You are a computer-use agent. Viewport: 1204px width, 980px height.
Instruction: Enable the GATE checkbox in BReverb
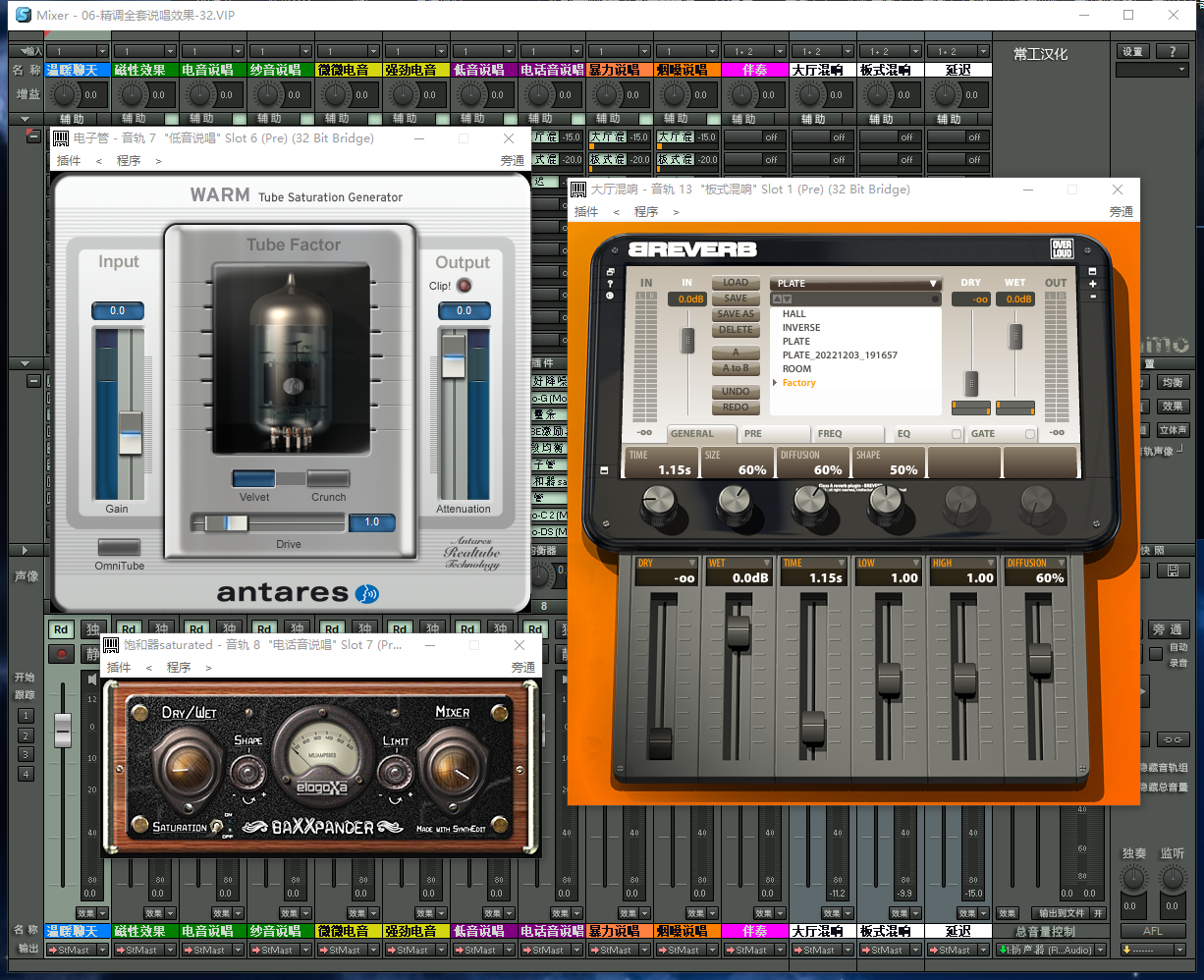click(x=1029, y=434)
